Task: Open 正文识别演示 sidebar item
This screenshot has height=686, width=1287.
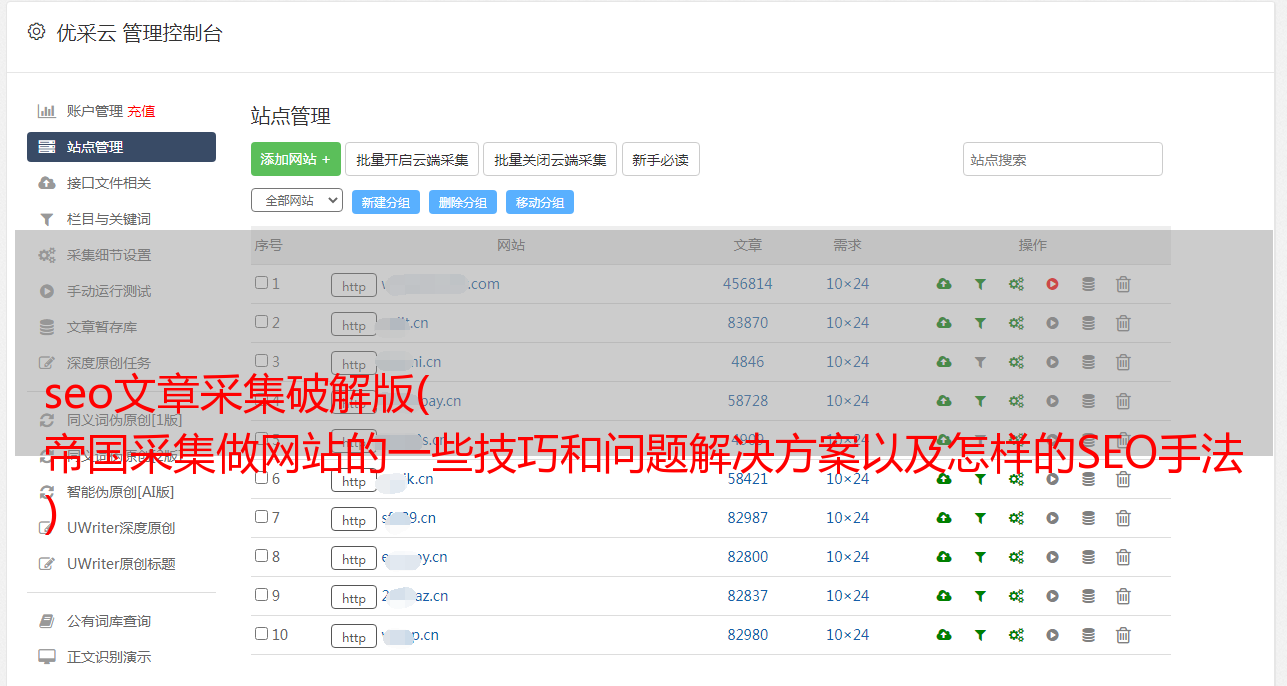Action: [x=109, y=658]
